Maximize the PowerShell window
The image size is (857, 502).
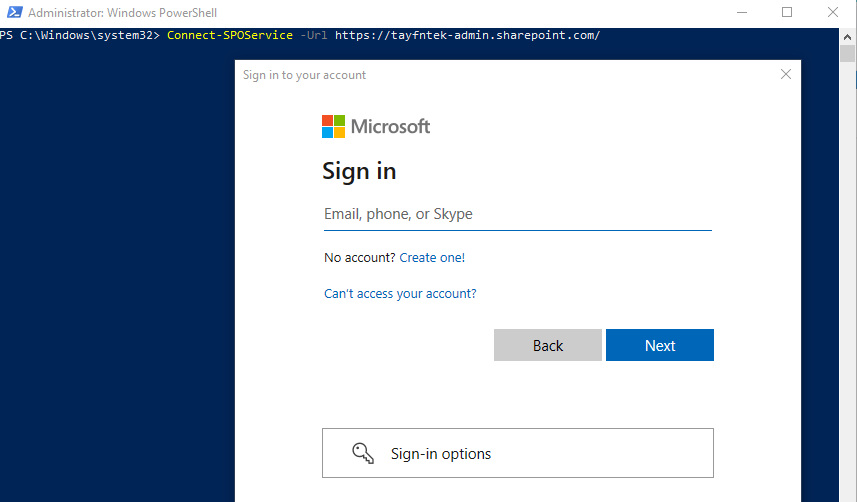(x=787, y=12)
